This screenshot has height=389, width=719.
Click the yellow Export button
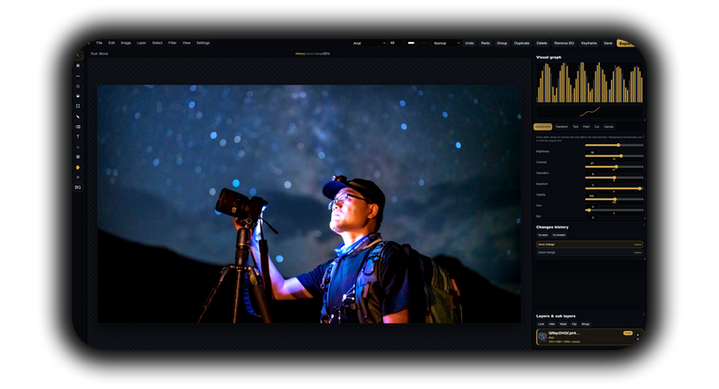click(625, 43)
